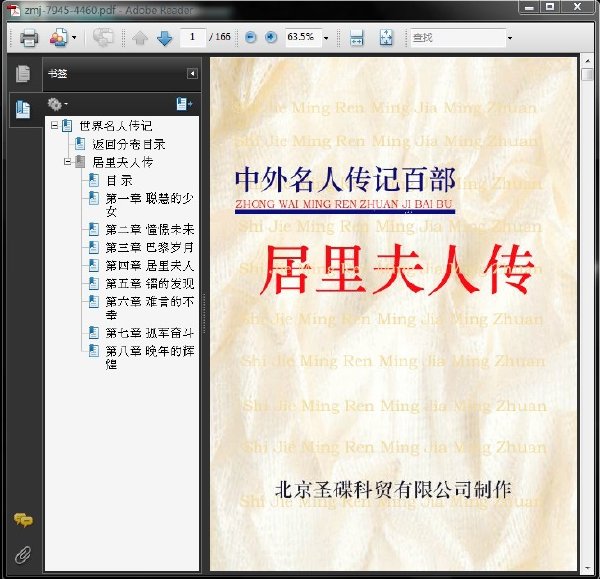Open the find box dropdown arrow
This screenshot has width=600, height=579.
pyautogui.click(x=510, y=38)
